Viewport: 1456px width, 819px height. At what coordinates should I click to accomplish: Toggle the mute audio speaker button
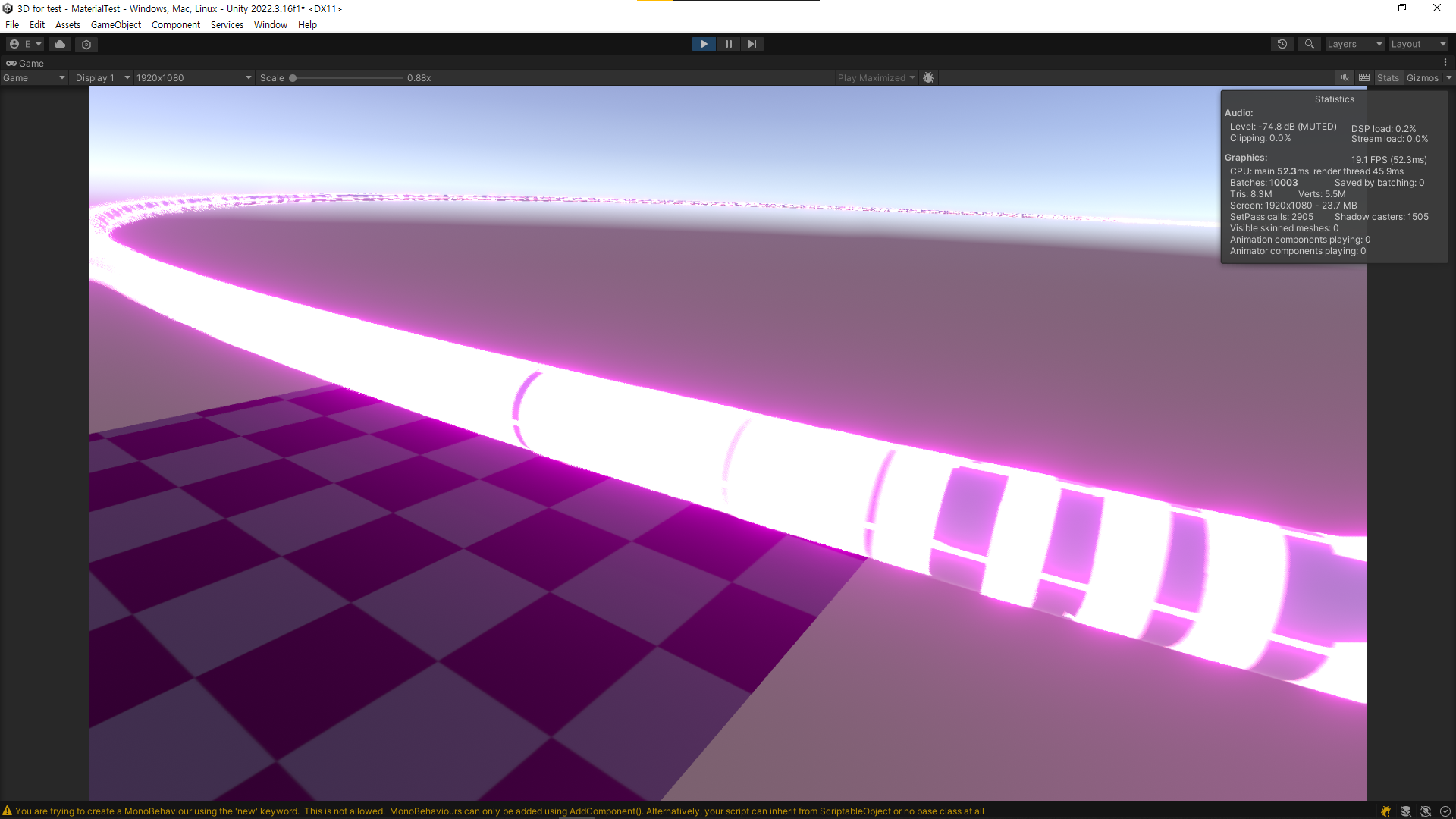coord(1345,77)
